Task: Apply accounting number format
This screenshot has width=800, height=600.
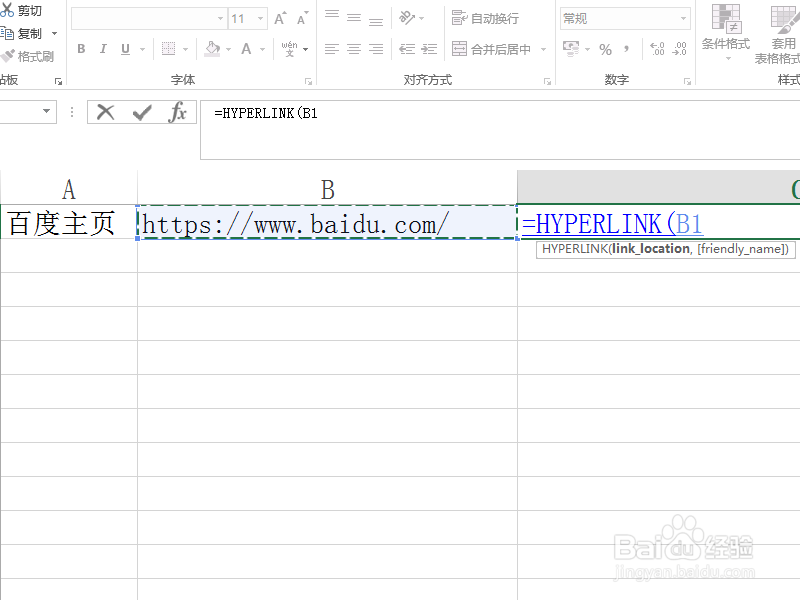Action: point(571,49)
